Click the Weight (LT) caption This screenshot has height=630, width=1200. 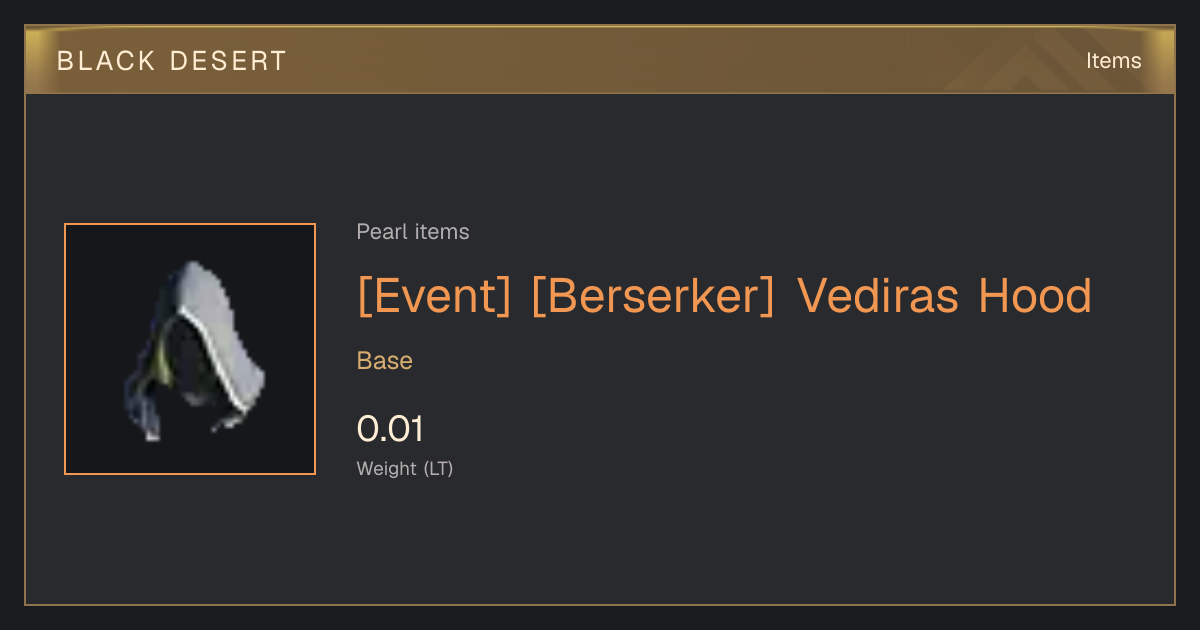[405, 468]
